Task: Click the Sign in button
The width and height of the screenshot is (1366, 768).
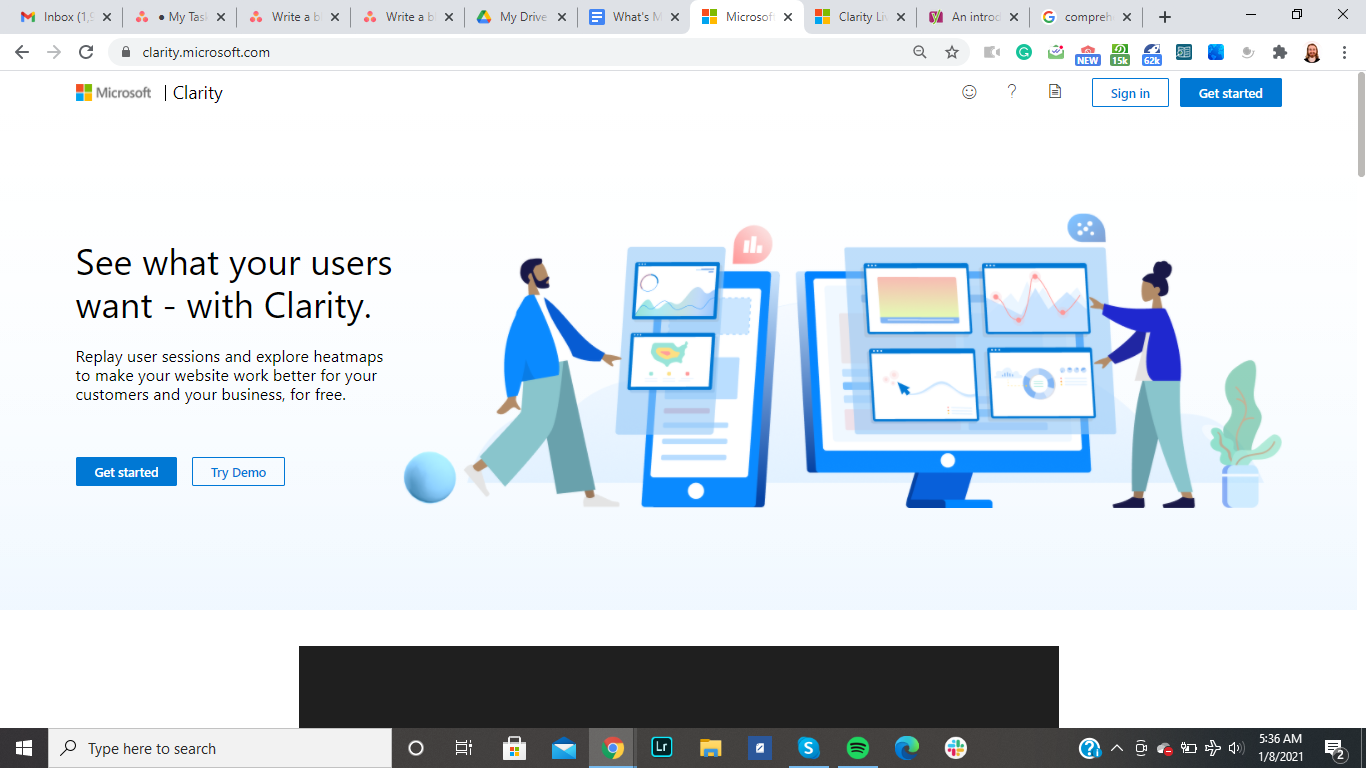Action: pyautogui.click(x=1130, y=93)
